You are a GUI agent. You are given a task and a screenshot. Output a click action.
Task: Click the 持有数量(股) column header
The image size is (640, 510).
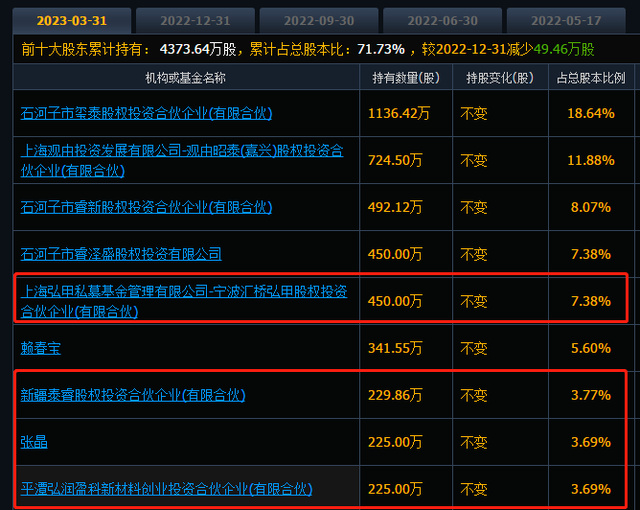(406, 78)
